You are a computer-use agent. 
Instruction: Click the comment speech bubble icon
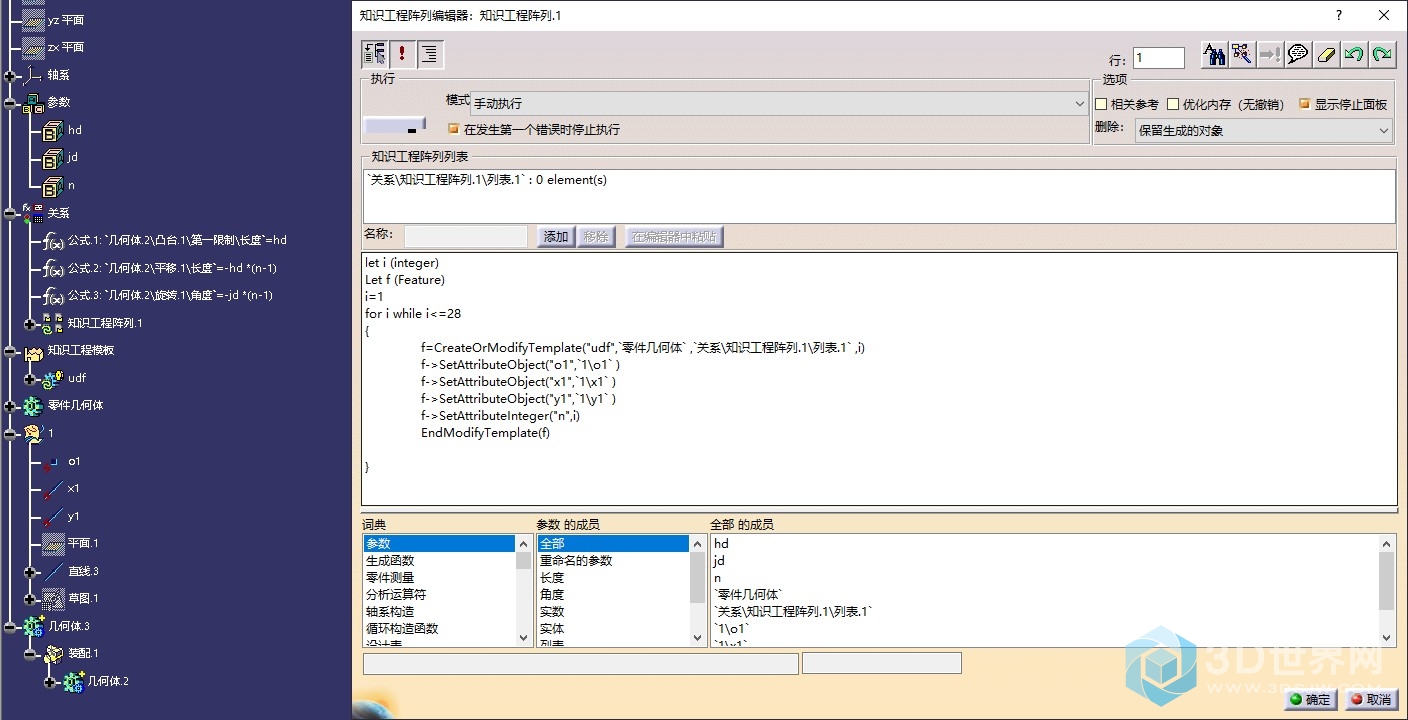coord(1298,55)
